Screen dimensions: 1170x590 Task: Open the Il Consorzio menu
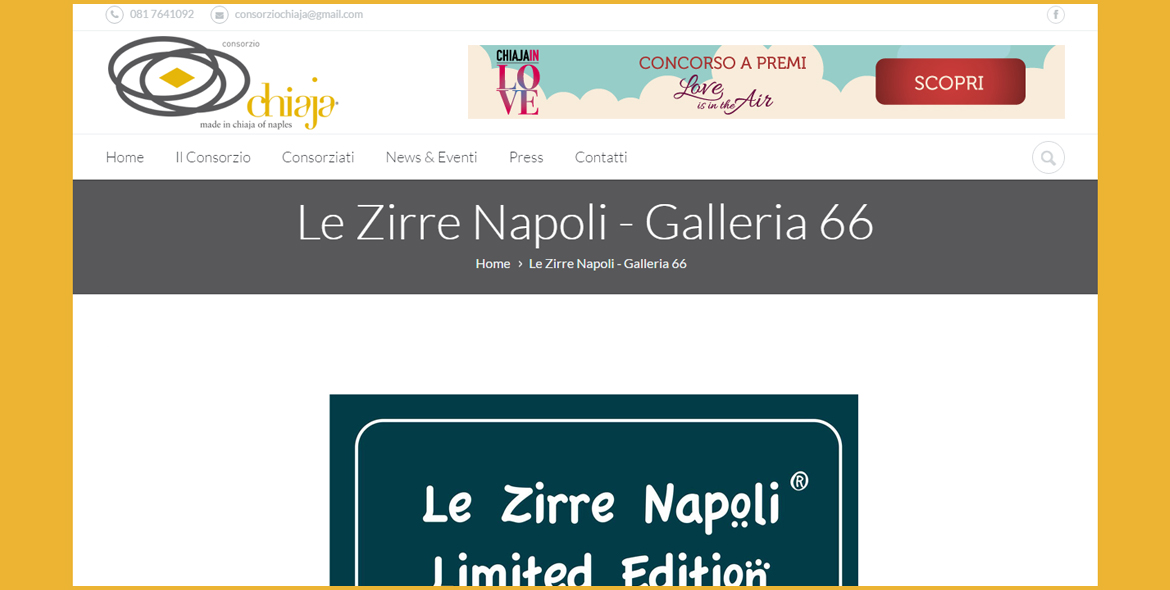[213, 157]
